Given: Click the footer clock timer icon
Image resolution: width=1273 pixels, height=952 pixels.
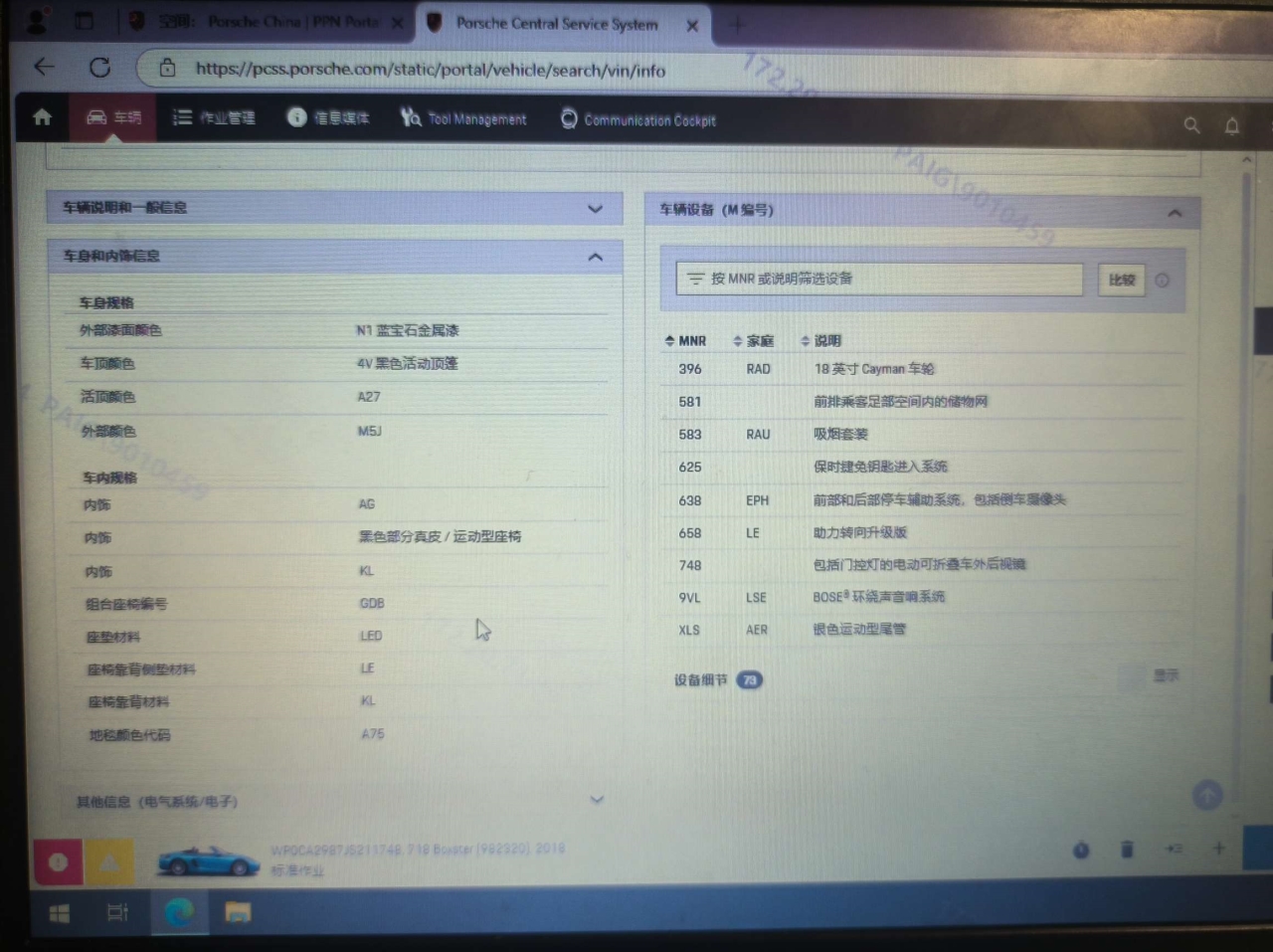Looking at the screenshot, I should 1081,850.
